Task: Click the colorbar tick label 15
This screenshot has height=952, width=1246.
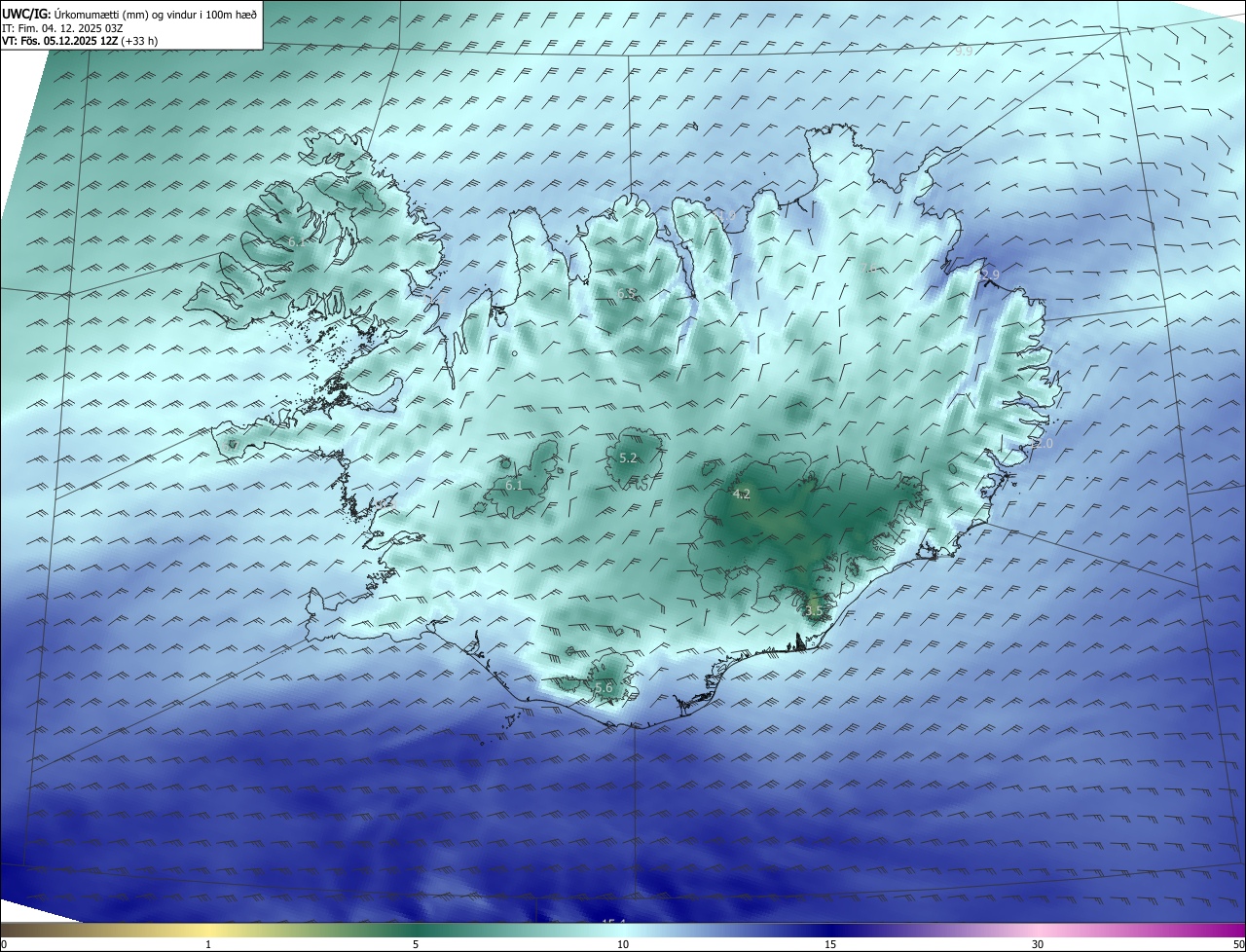Action: pyautogui.click(x=830, y=944)
